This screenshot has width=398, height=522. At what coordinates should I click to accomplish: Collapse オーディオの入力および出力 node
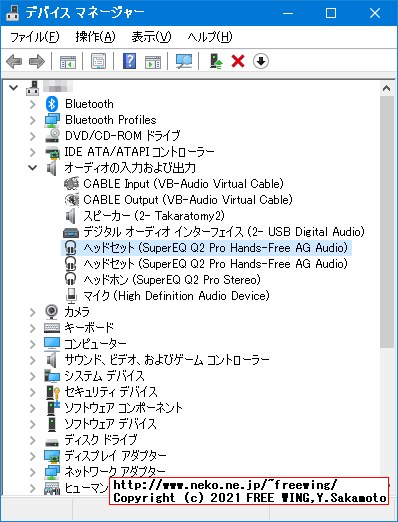click(33, 168)
